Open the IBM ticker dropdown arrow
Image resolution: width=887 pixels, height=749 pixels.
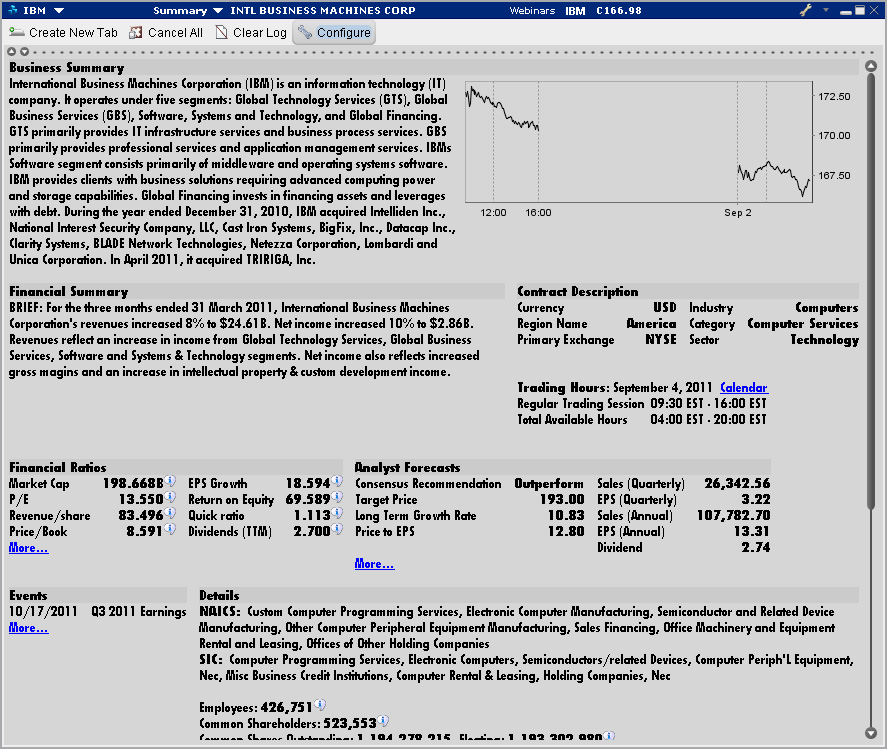[x=59, y=10]
